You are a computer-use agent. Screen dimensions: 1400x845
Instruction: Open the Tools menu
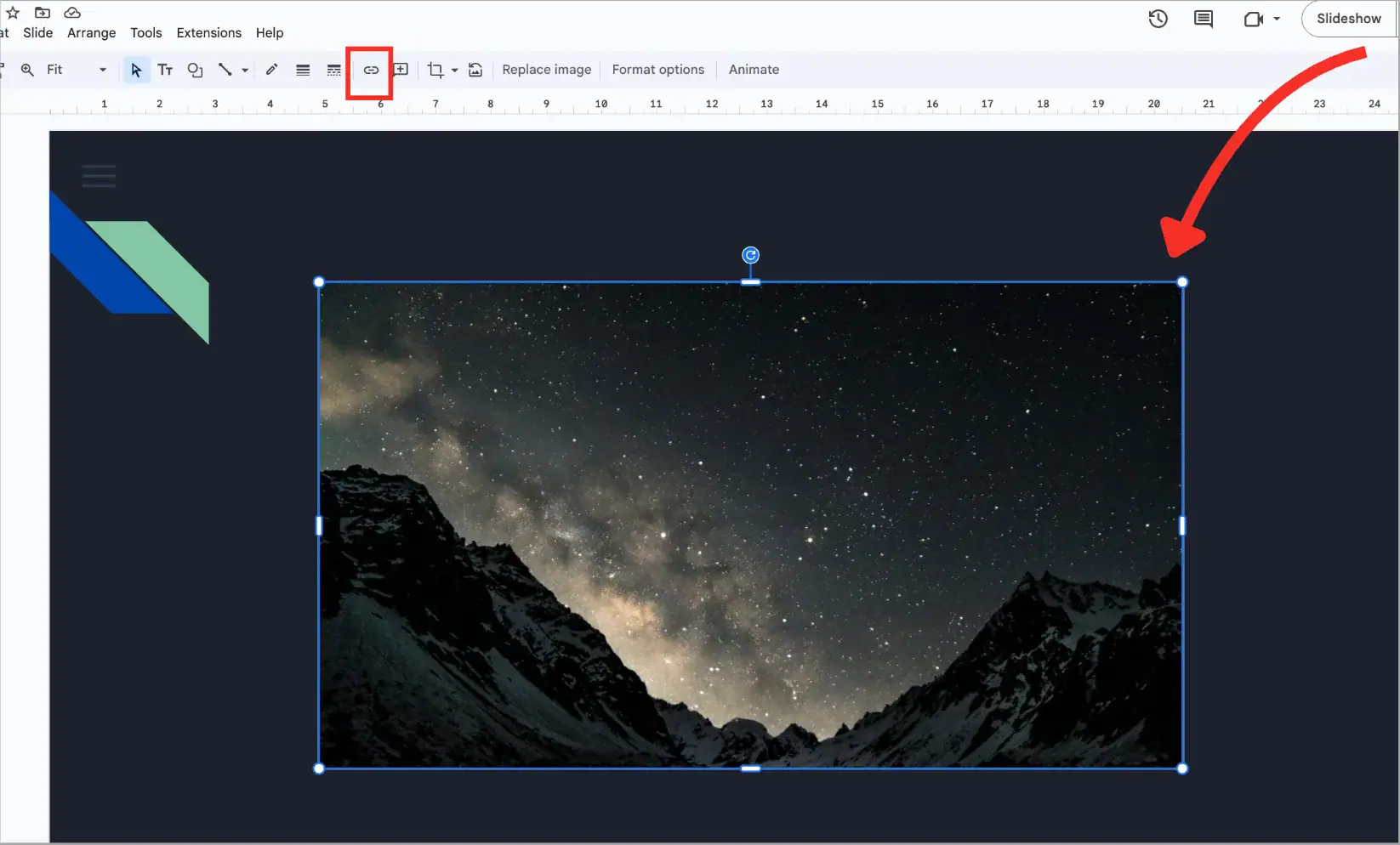click(146, 32)
